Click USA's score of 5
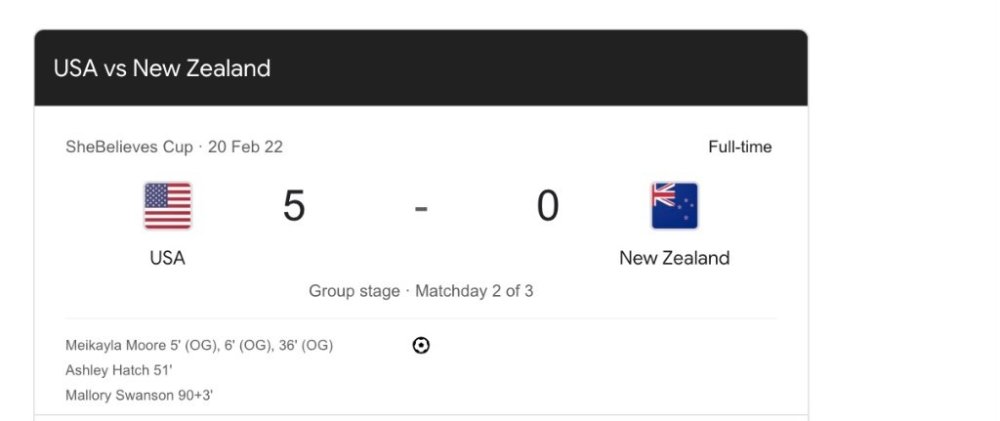The width and height of the screenshot is (1000, 421). point(294,206)
